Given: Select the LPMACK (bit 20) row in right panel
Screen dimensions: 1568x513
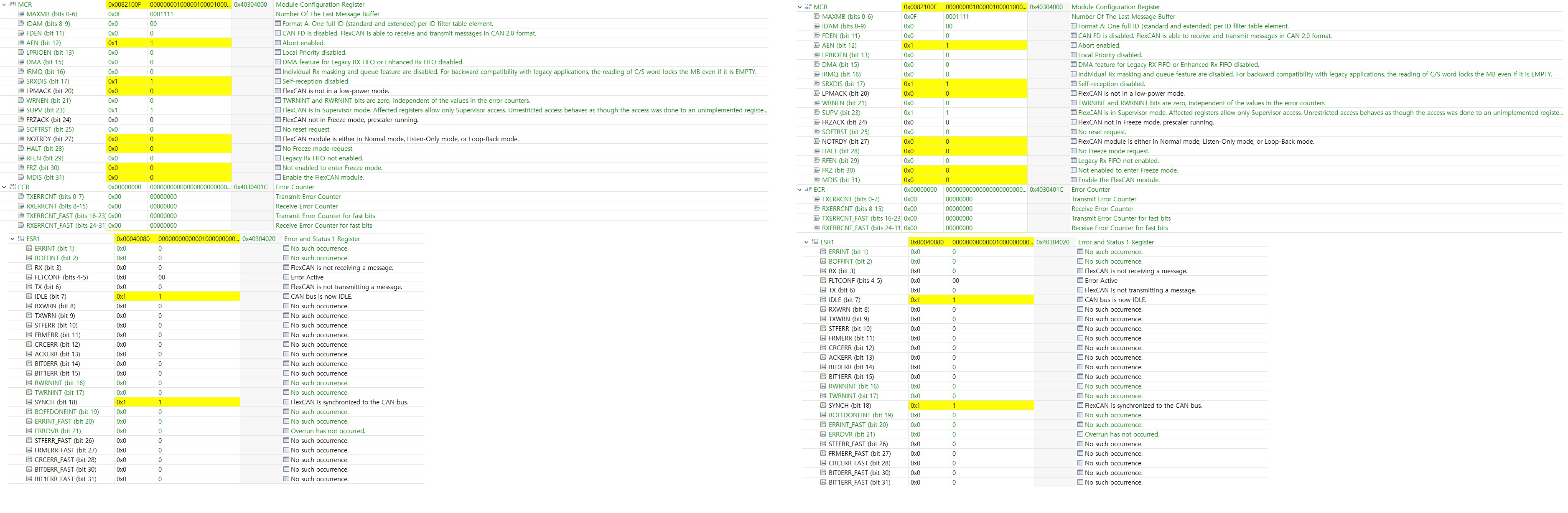Looking at the screenshot, I should tap(1180, 94).
